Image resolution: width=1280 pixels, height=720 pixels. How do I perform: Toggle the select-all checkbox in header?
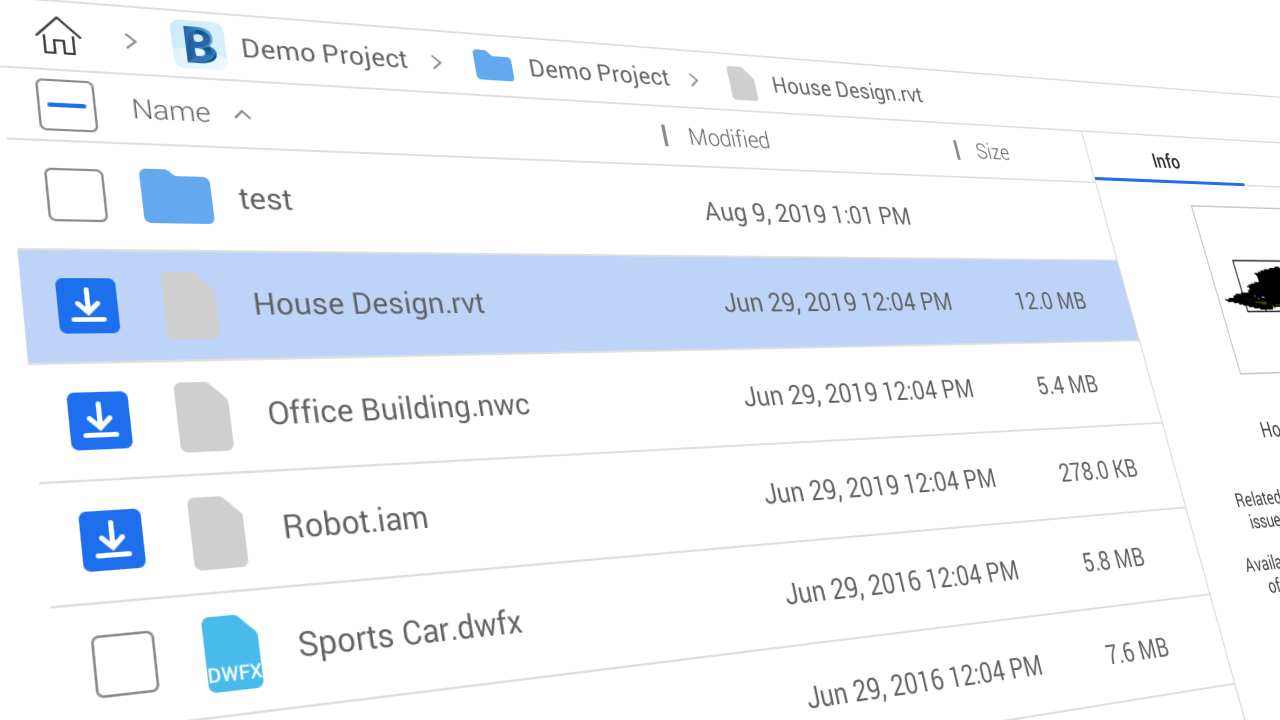click(x=67, y=106)
